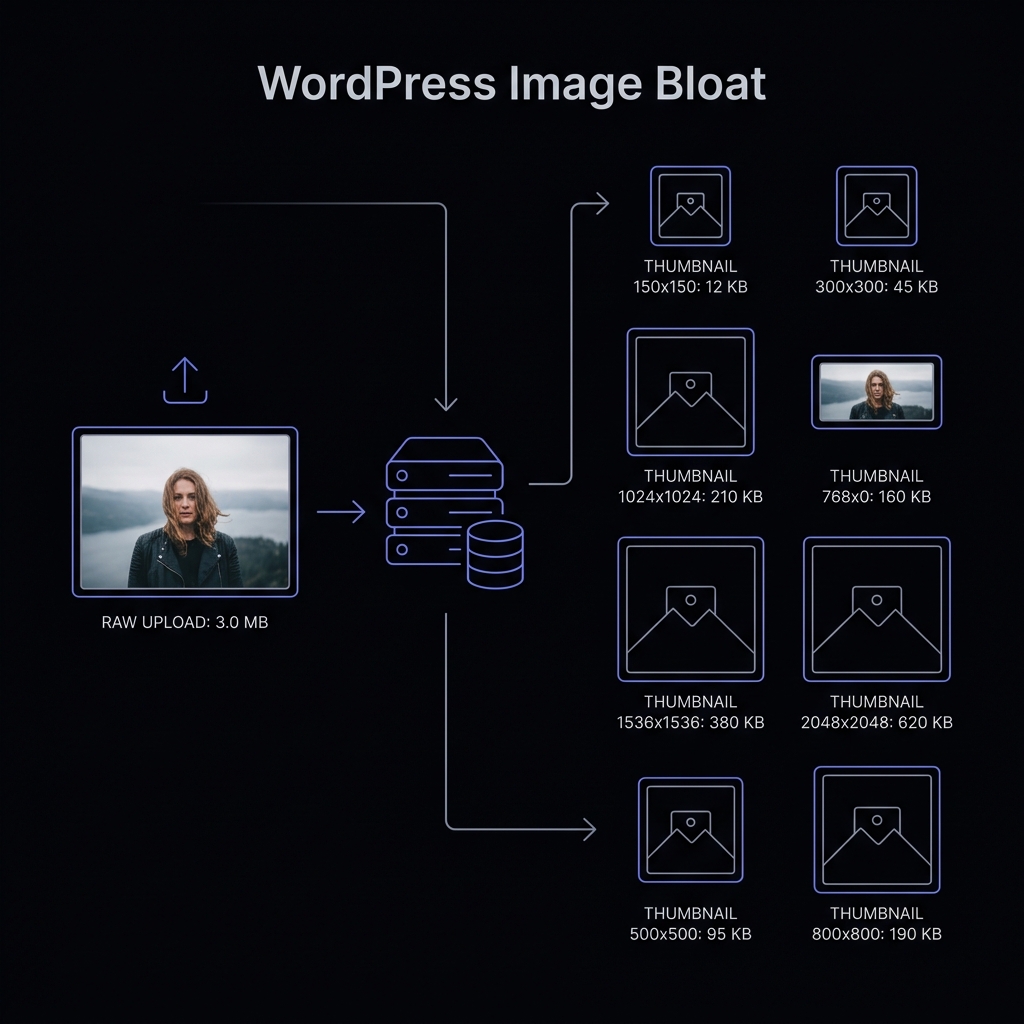Image resolution: width=1024 pixels, height=1024 pixels.
Task: Click the '150x150: 12 KB' label
Action: 690,287
